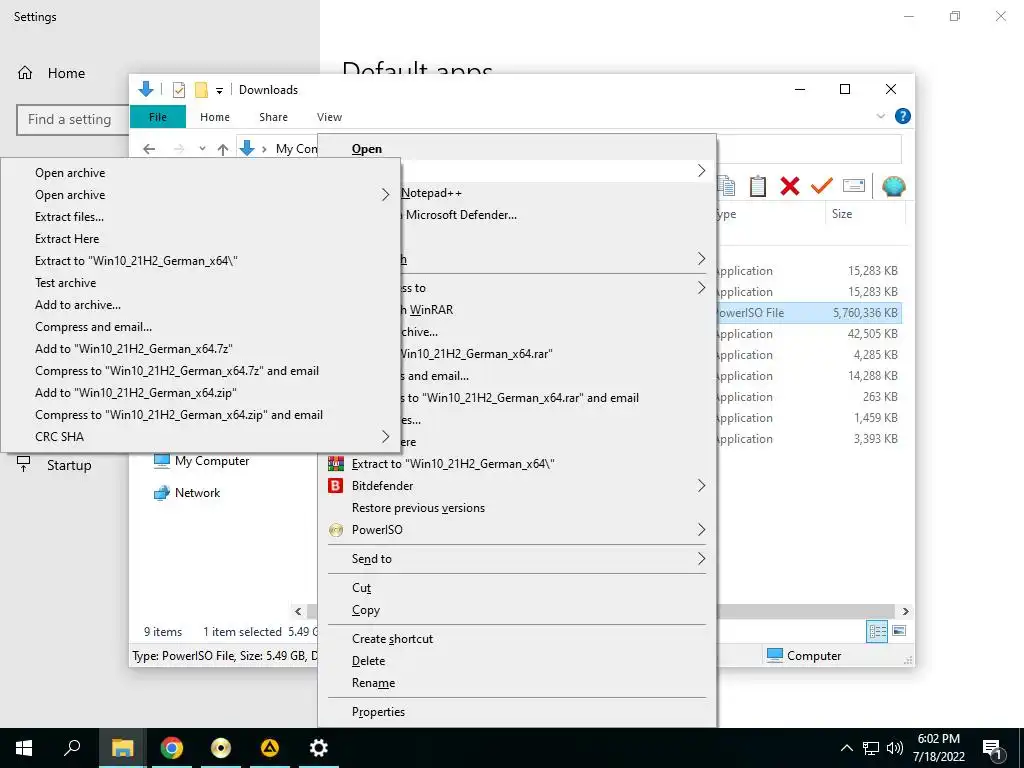1024x768 pixels.
Task: Open recent locations dropdown near Back arrow
Action: pos(202,149)
